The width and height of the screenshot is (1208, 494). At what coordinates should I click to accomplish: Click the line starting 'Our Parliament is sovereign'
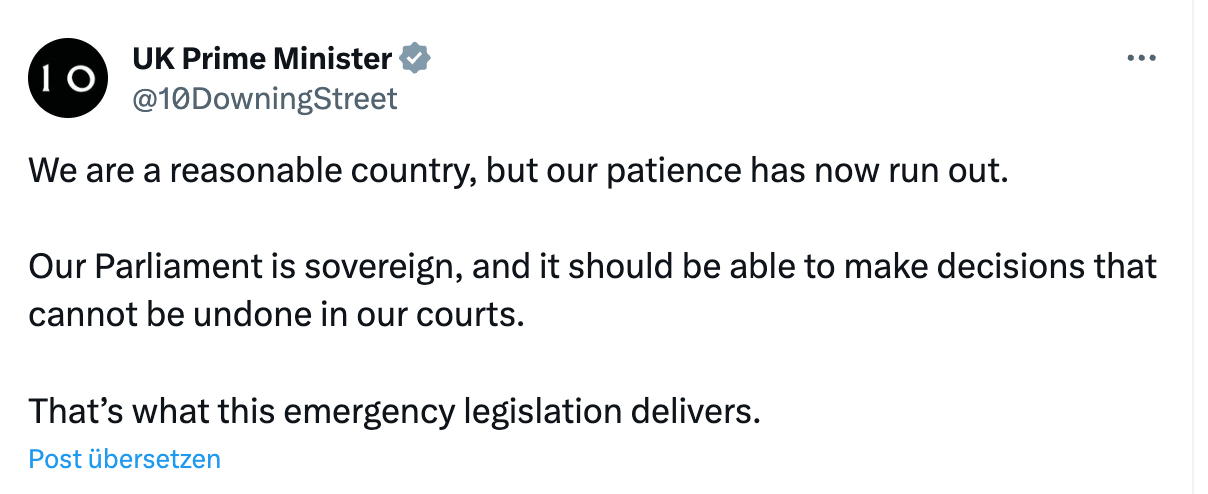(x=592, y=267)
